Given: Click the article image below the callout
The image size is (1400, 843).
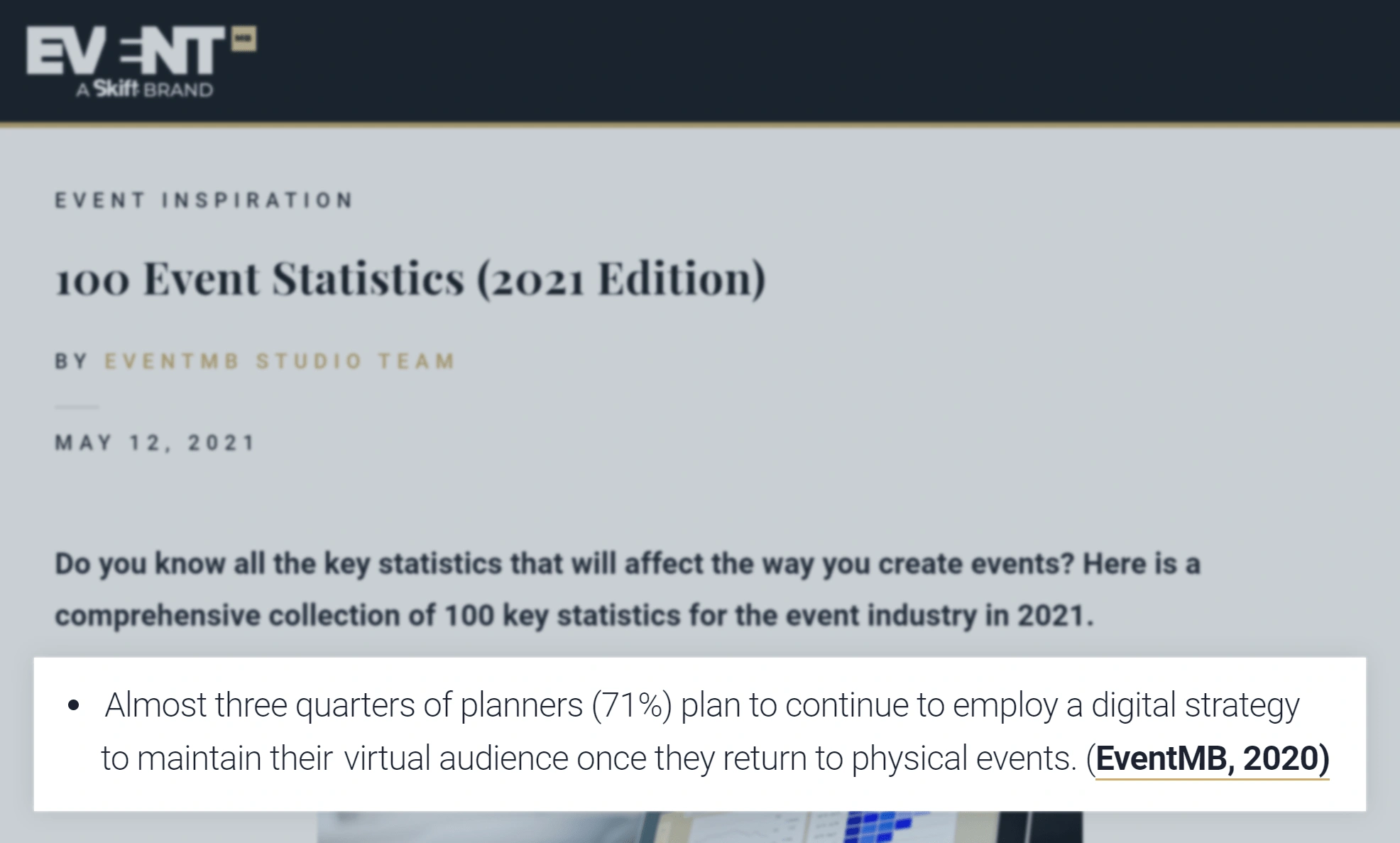Looking at the screenshot, I should [699, 827].
